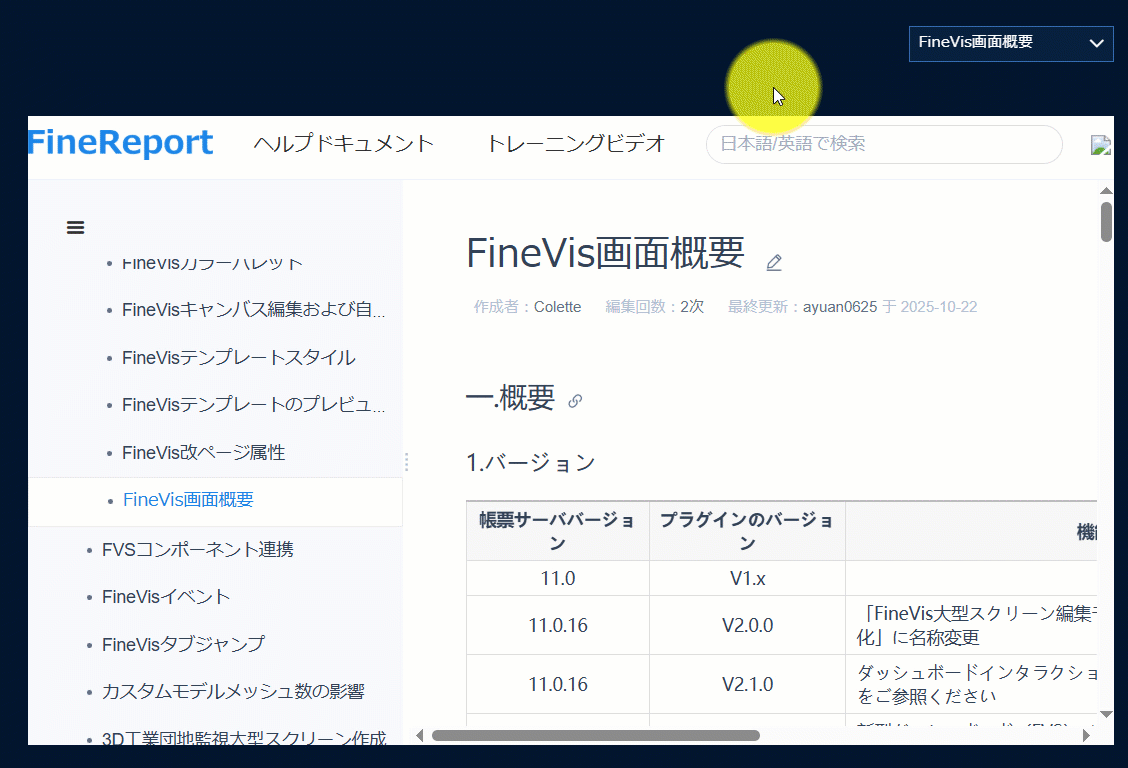
Task: Click the 11.0 table cell
Action: click(x=558, y=578)
